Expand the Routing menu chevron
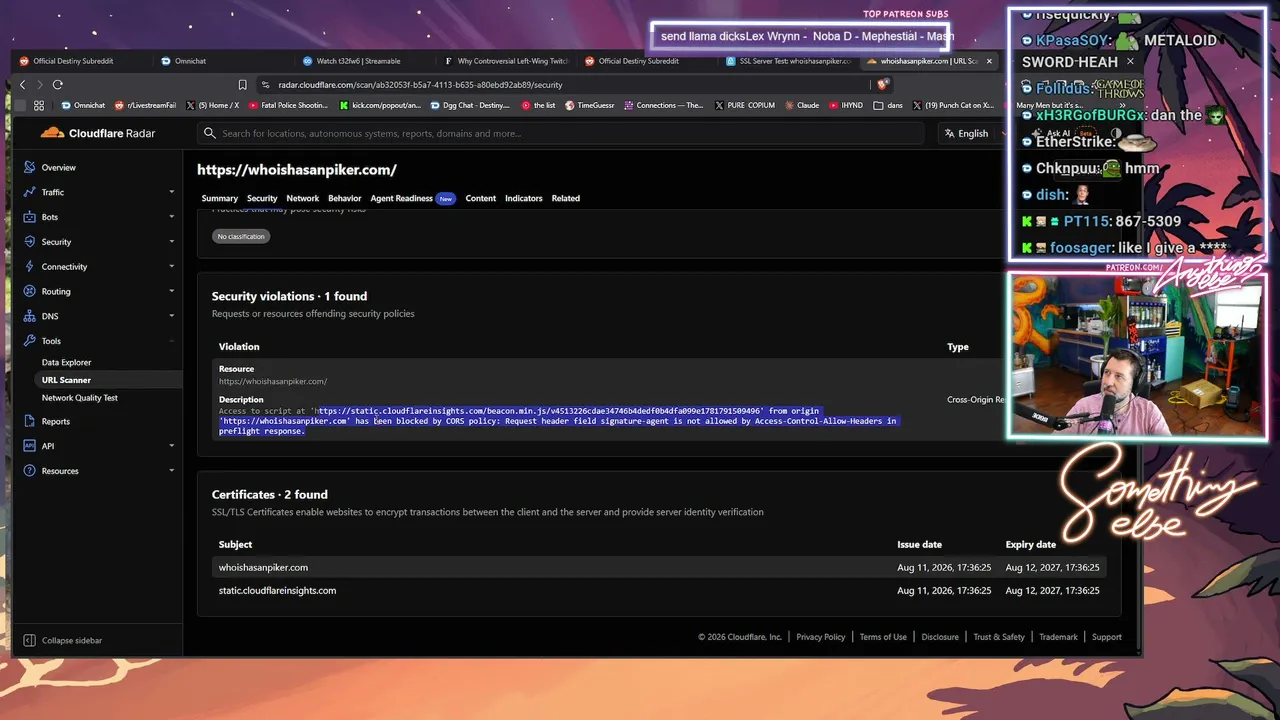1280x720 pixels. click(x=172, y=292)
